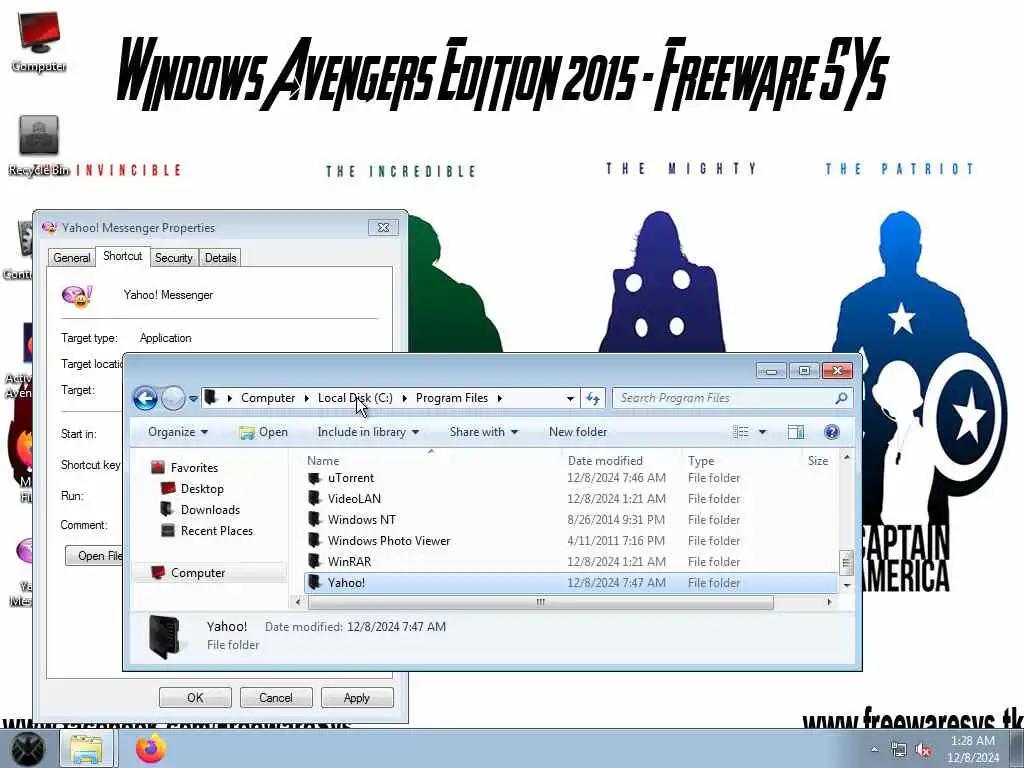Select the Windows Photo Viewer name
Image resolution: width=1024 pixels, height=768 pixels.
pos(389,541)
